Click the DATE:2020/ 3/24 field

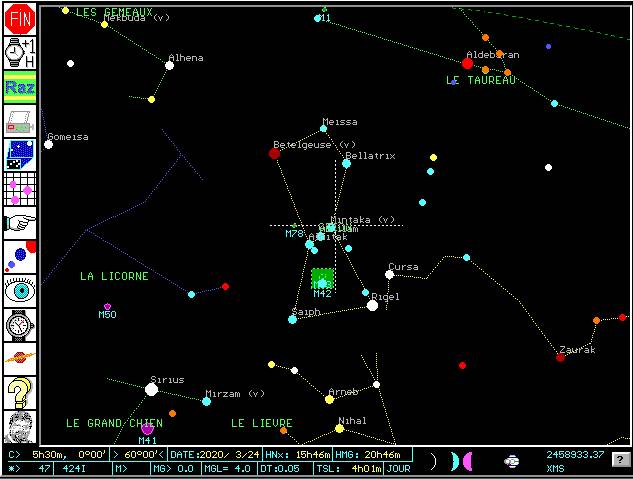[x=215, y=454]
